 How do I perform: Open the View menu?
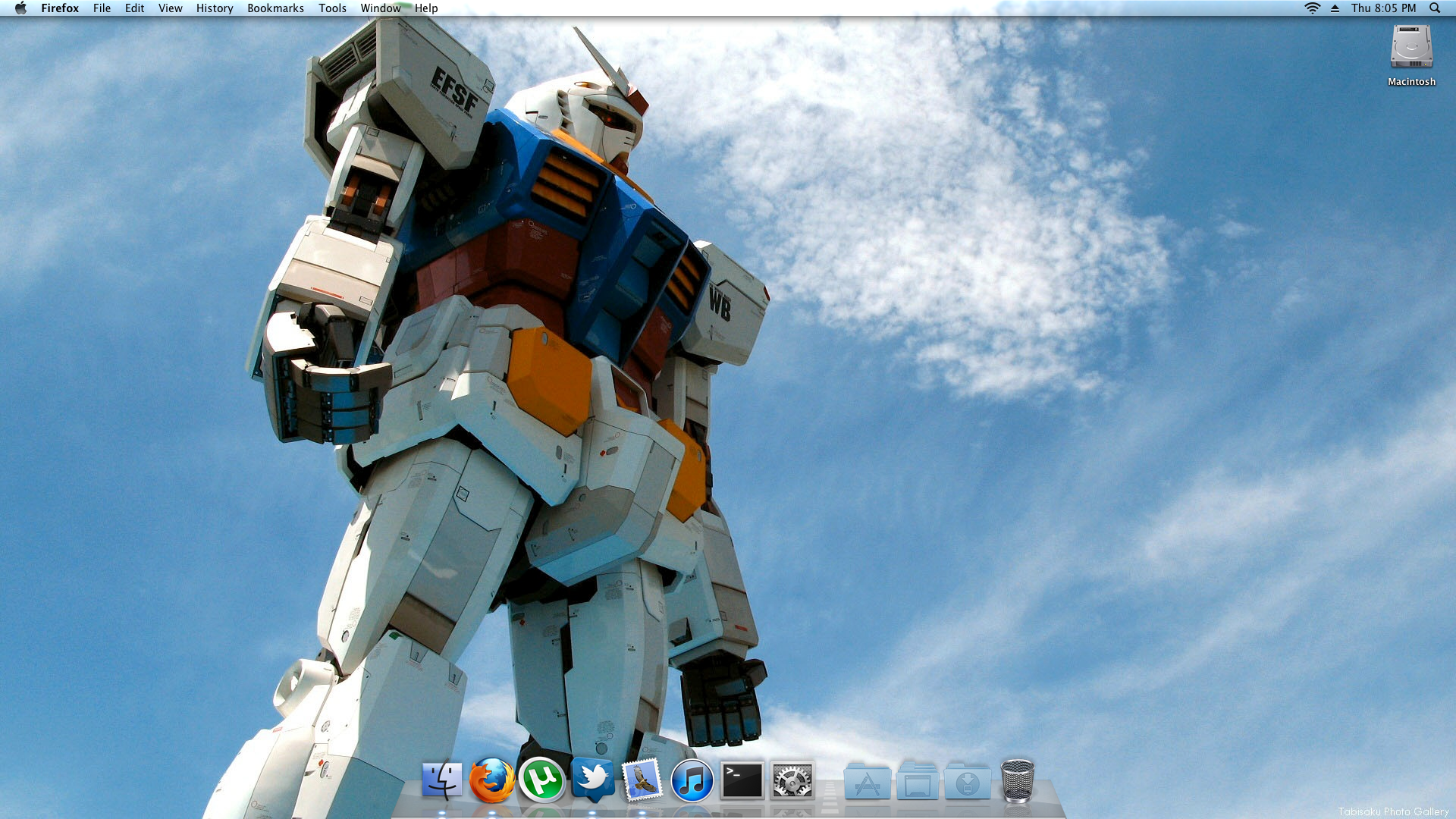(170, 8)
